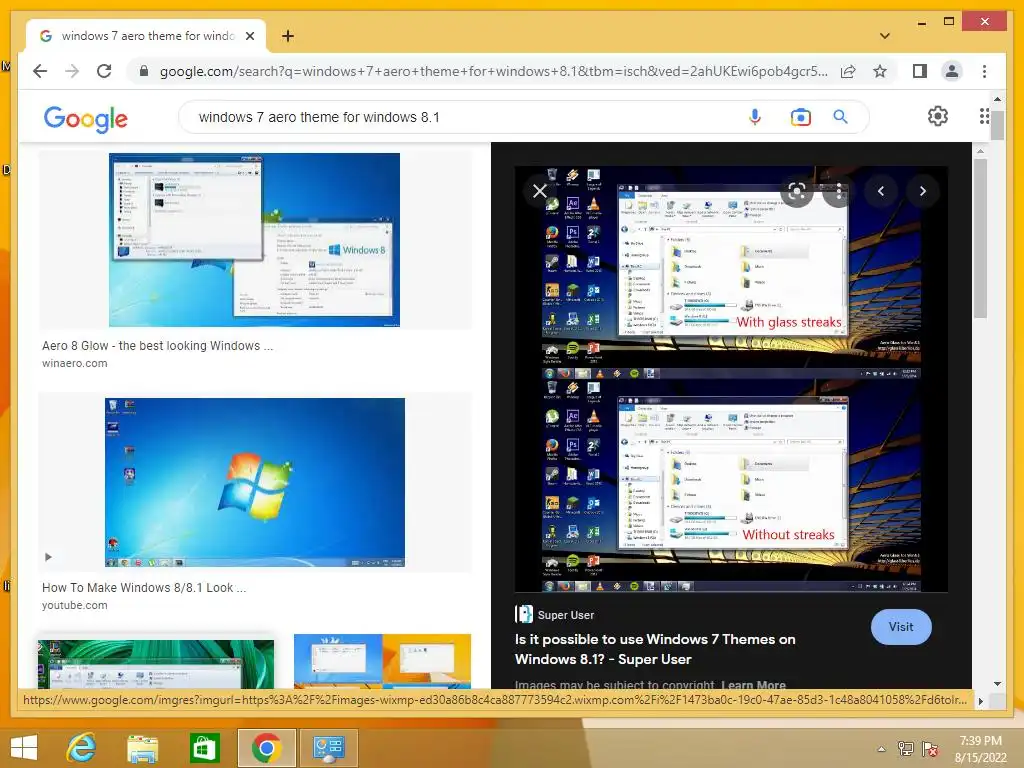Switch to the Chrome taskbar button
The image size is (1024, 768).
[x=266, y=748]
